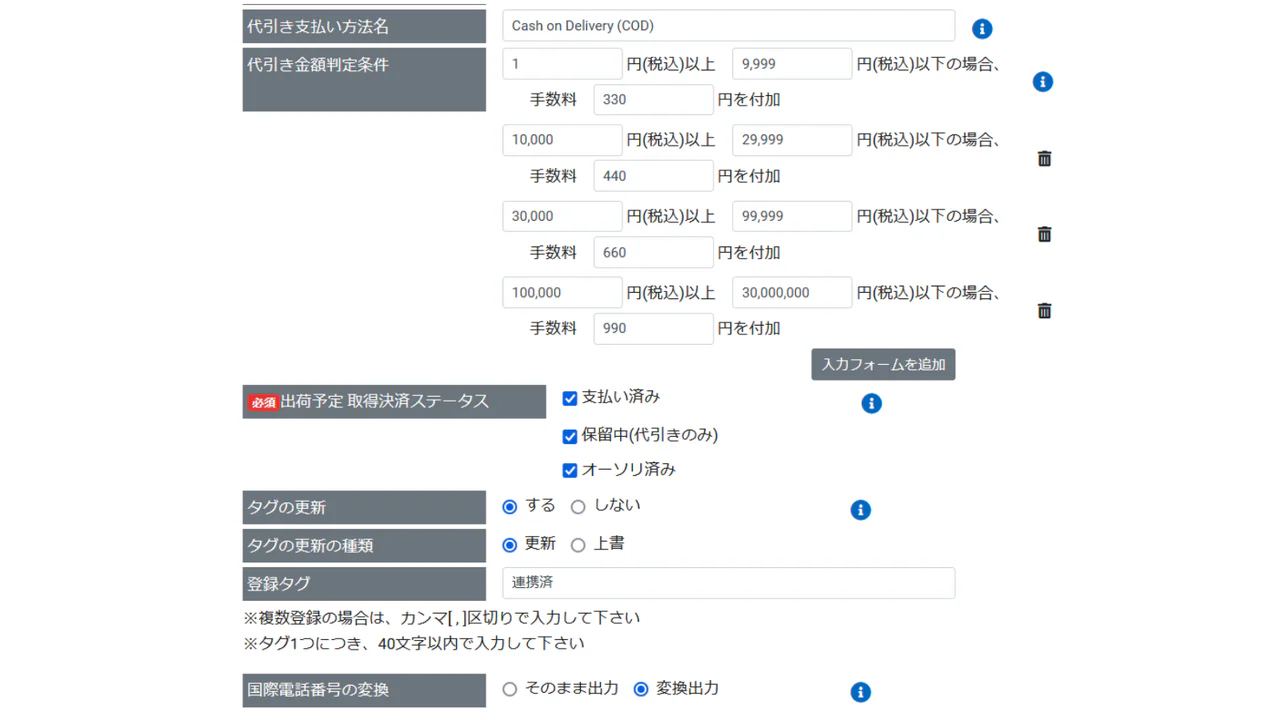
Task: Show info icon for タグの更新
Action: tap(860, 510)
